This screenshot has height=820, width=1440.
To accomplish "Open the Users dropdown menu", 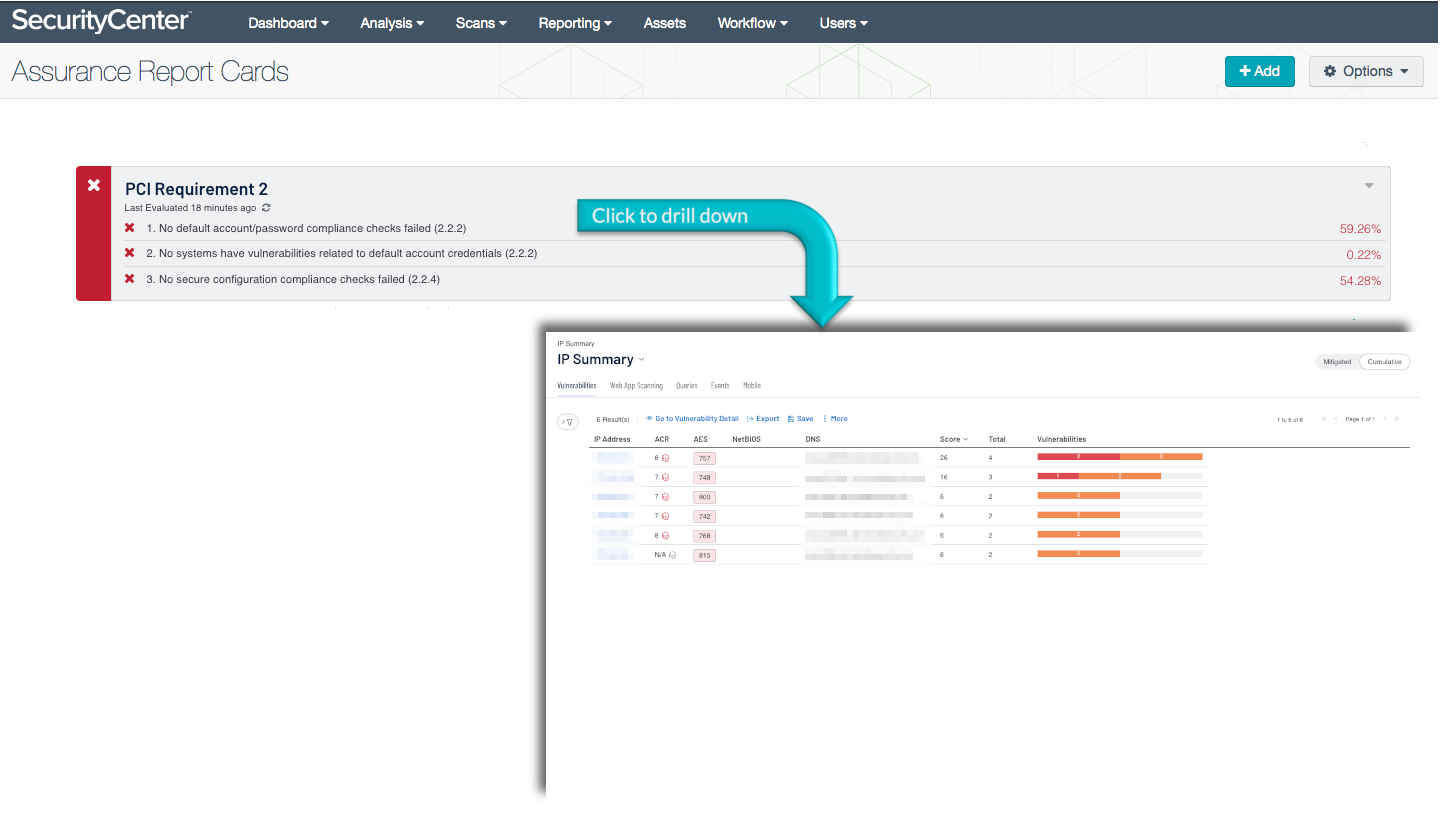I will tap(843, 23).
